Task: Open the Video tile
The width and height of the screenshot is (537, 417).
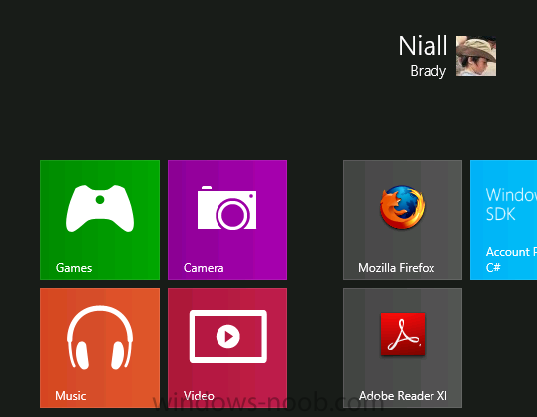Action: click(x=227, y=348)
